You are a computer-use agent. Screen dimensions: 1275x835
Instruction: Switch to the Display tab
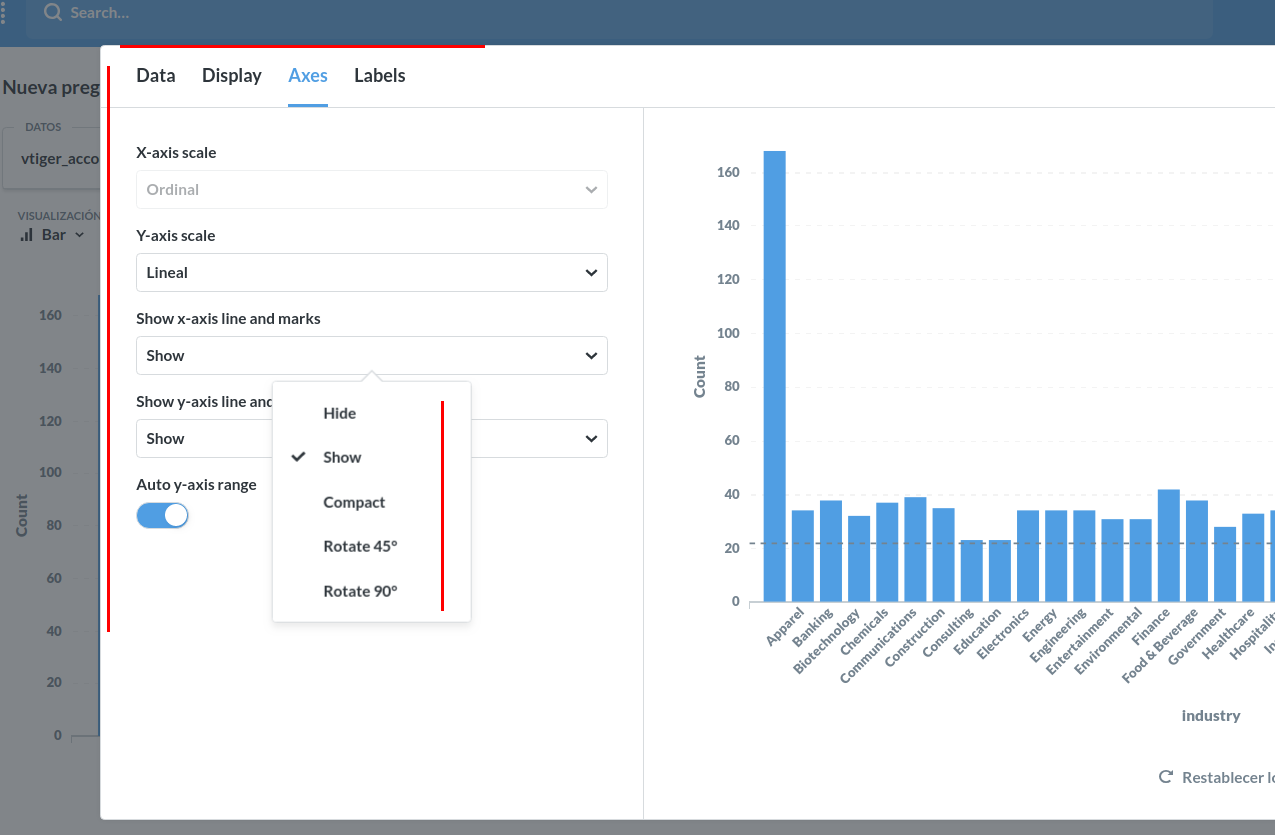pyautogui.click(x=232, y=76)
